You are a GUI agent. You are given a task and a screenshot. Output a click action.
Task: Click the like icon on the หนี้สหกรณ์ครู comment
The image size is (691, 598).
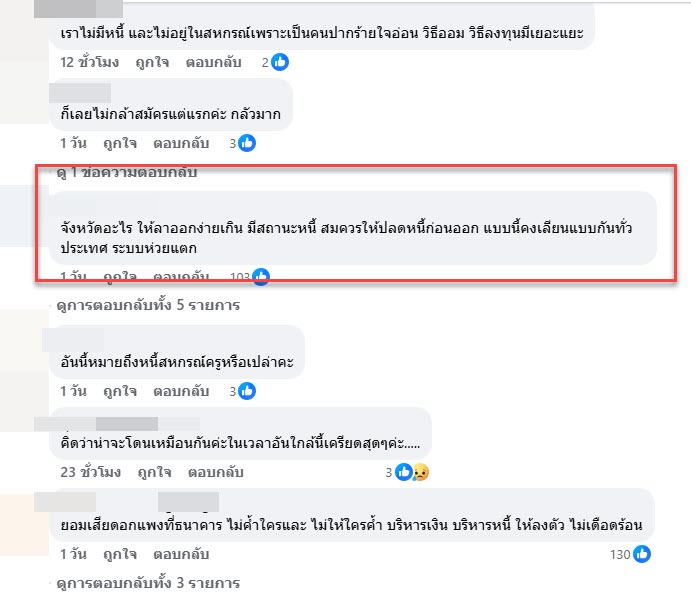click(247, 391)
